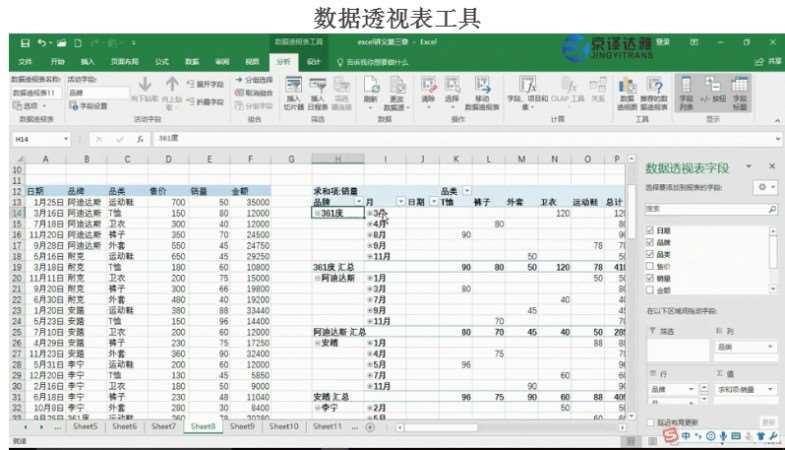Collapse the 阿迪达斯 group in pivot table
This screenshot has height=450, width=785.
pos(317,278)
